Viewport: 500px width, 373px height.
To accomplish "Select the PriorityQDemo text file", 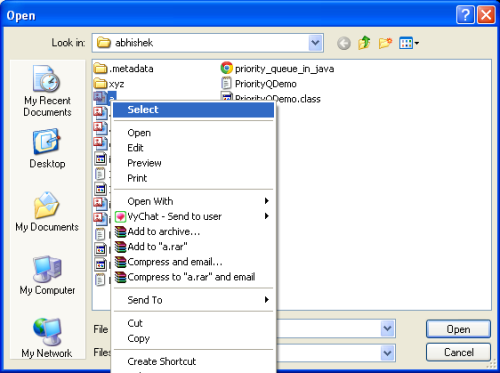I will [x=259, y=84].
